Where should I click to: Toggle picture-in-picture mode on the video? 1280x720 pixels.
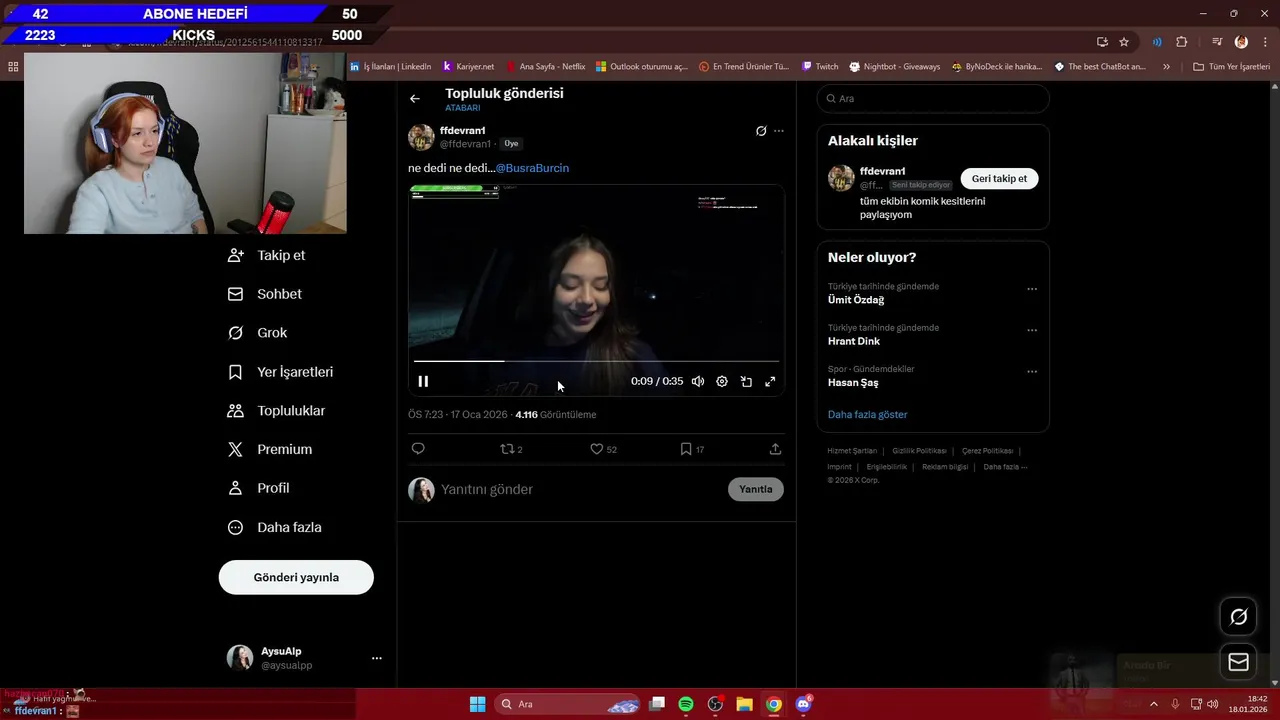(746, 381)
